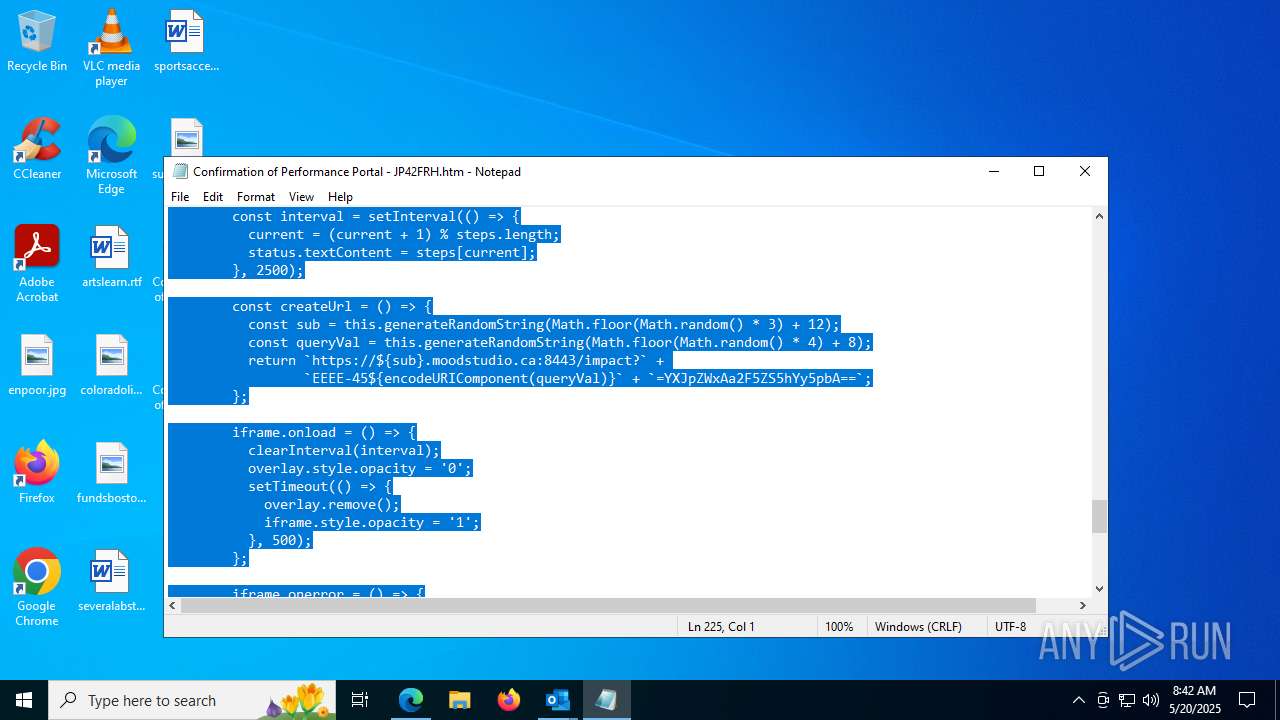This screenshot has height=720, width=1280.
Task: Launch Firefox desktop shortcut
Action: pyautogui.click(x=37, y=473)
